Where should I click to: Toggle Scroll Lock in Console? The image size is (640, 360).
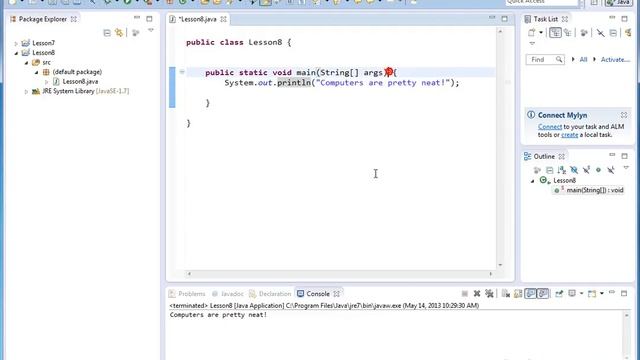pyautogui.click(x=518, y=293)
